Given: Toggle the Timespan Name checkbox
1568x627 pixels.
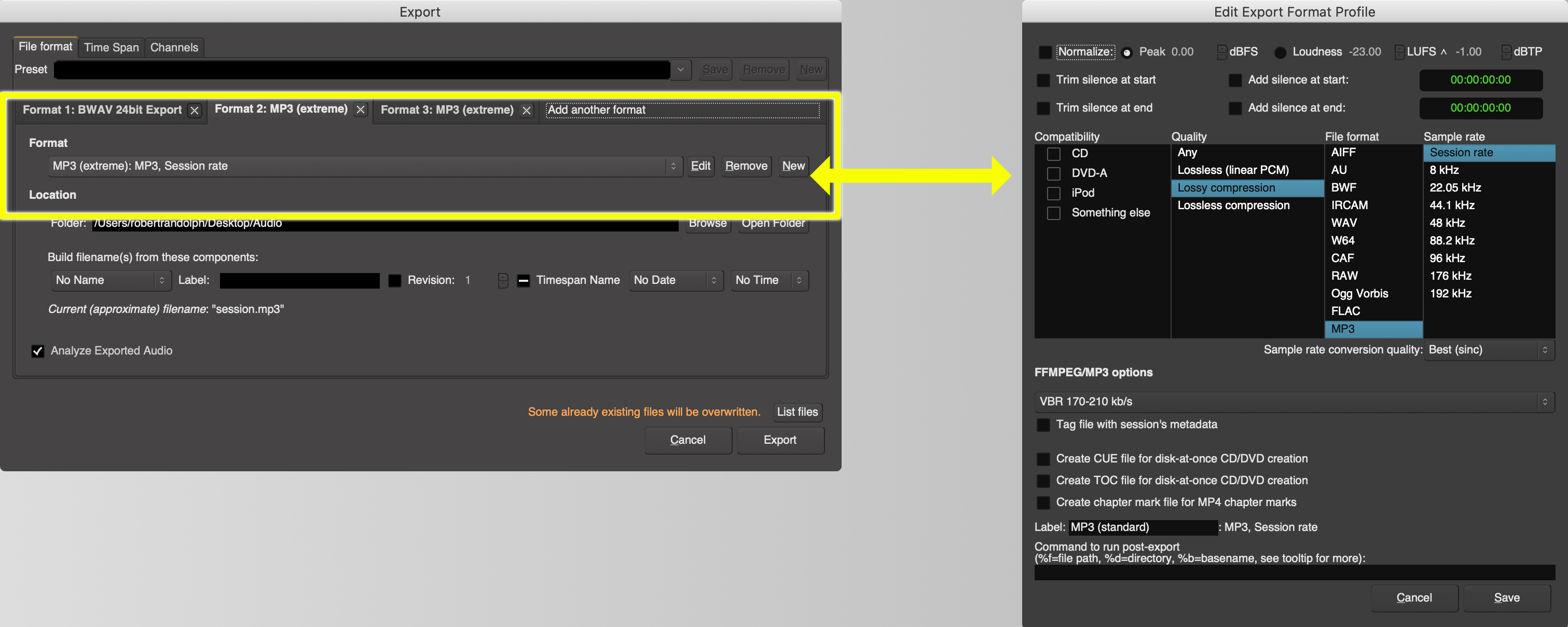Looking at the screenshot, I should (523, 281).
